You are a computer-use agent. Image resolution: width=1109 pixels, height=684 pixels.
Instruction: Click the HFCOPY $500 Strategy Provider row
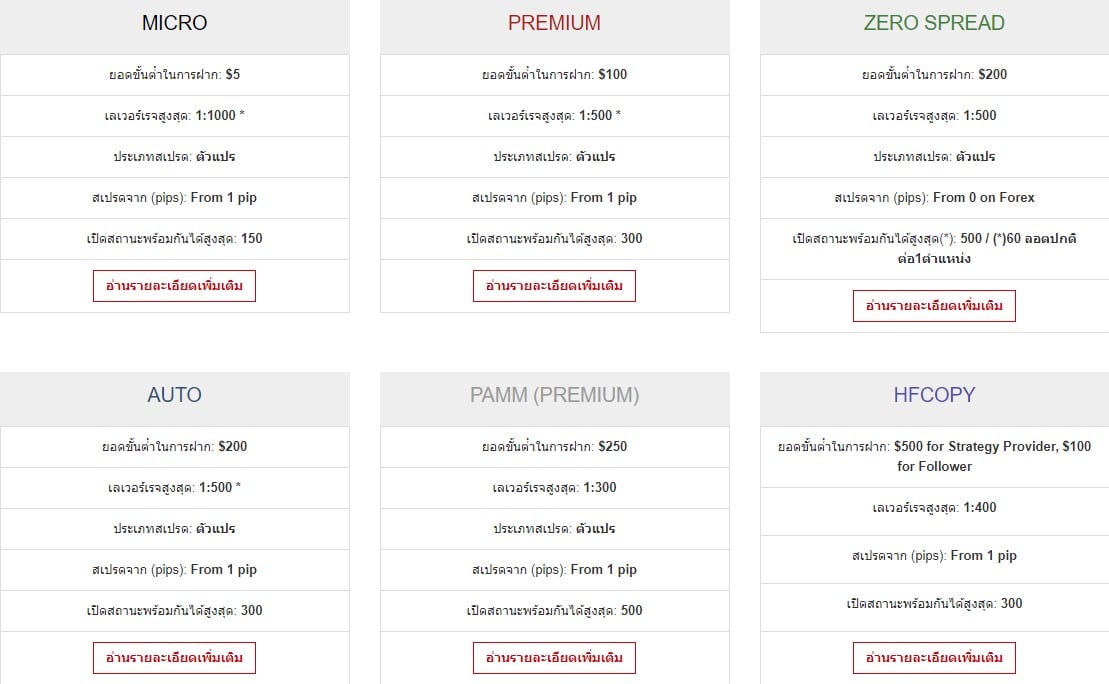click(x=934, y=456)
